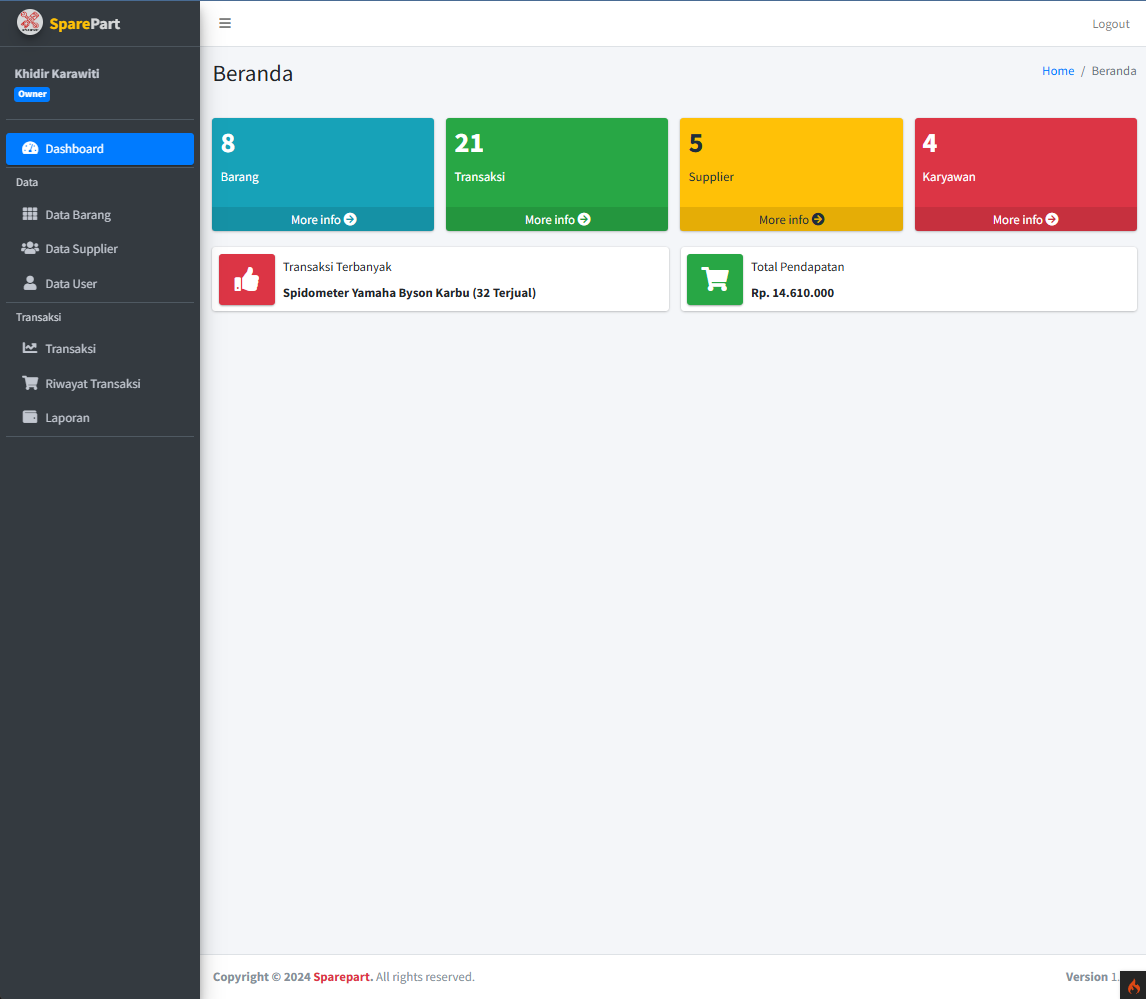This screenshot has height=999, width=1146.
Task: Click the Home breadcrumb link
Action: 1058,70
